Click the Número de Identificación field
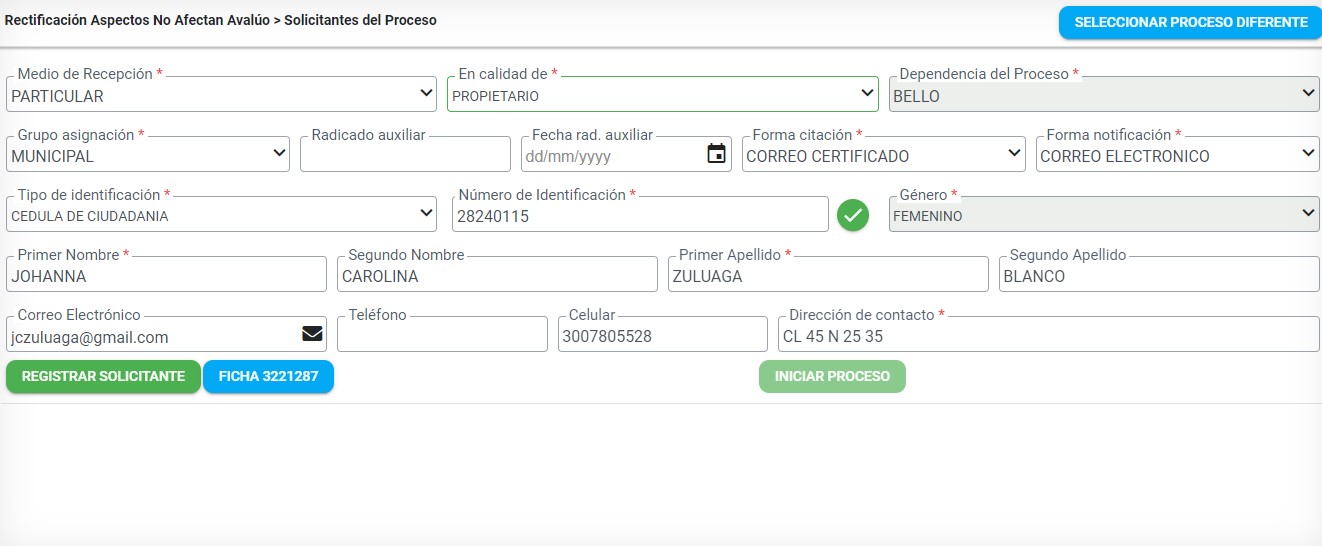 [x=640, y=214]
